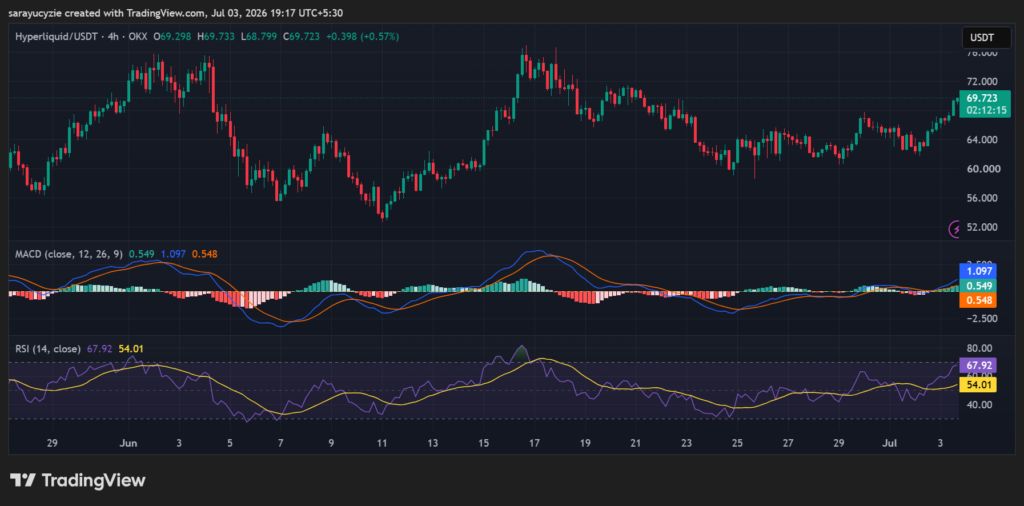Click the 56.000 price axis label
Image resolution: width=1024 pixels, height=506 pixels.
(x=982, y=198)
